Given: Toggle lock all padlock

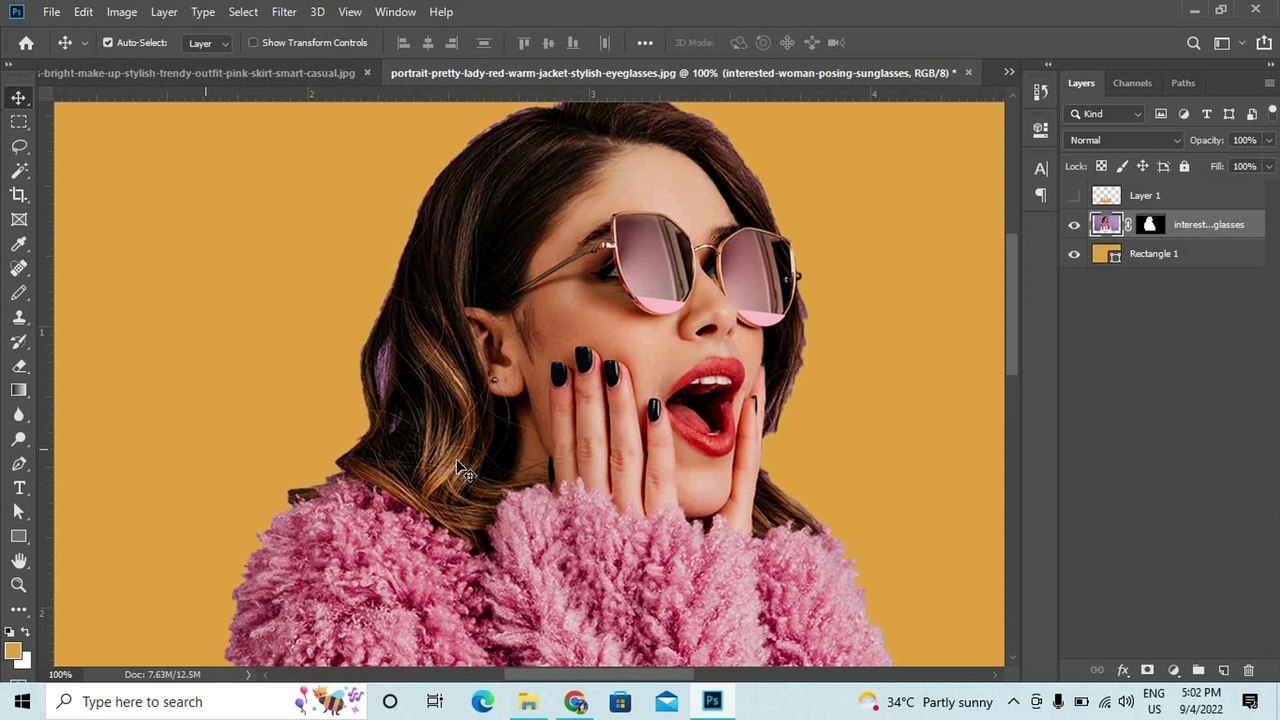Looking at the screenshot, I should 1184,166.
